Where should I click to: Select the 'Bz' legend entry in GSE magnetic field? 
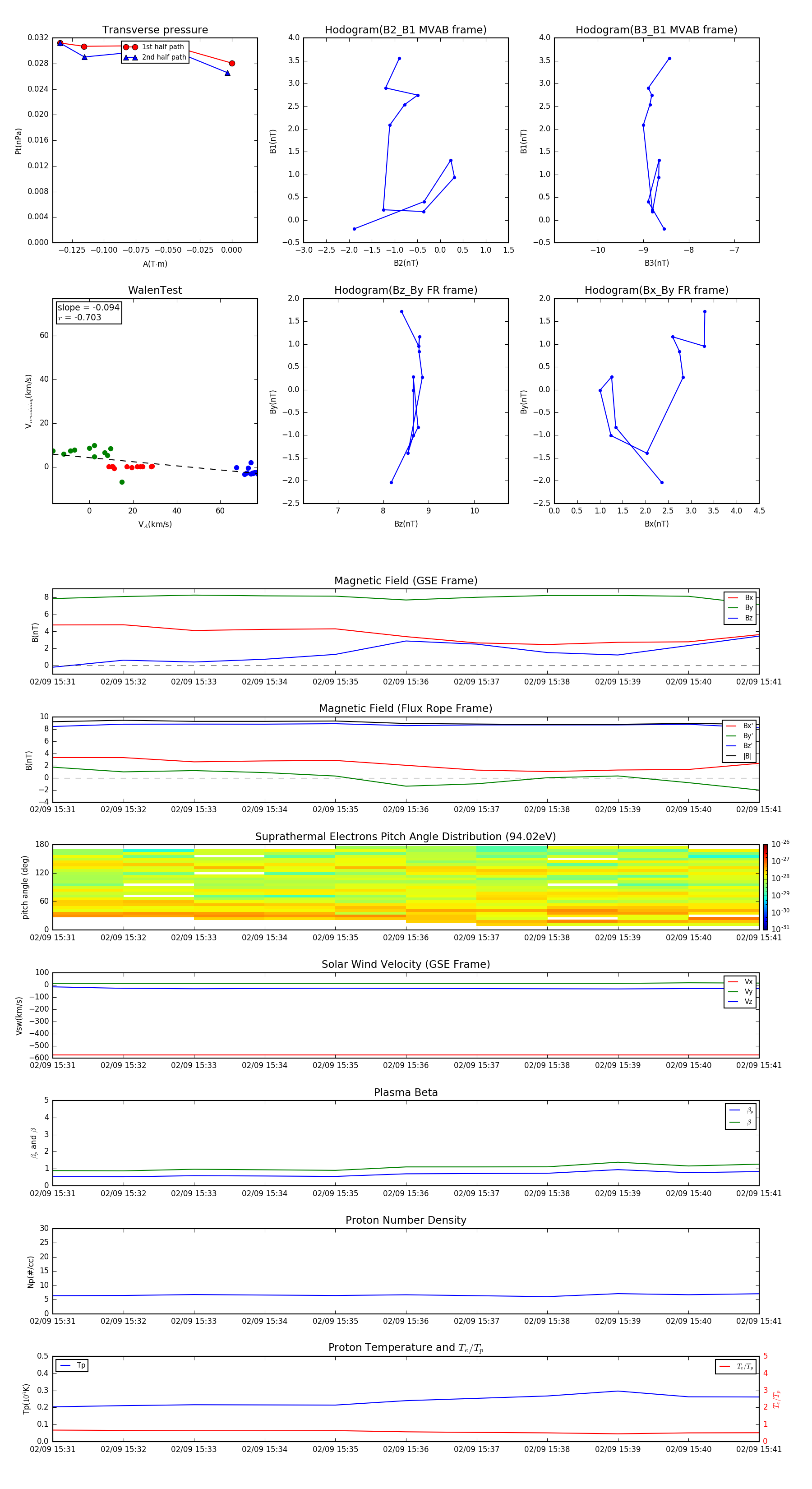(x=740, y=619)
